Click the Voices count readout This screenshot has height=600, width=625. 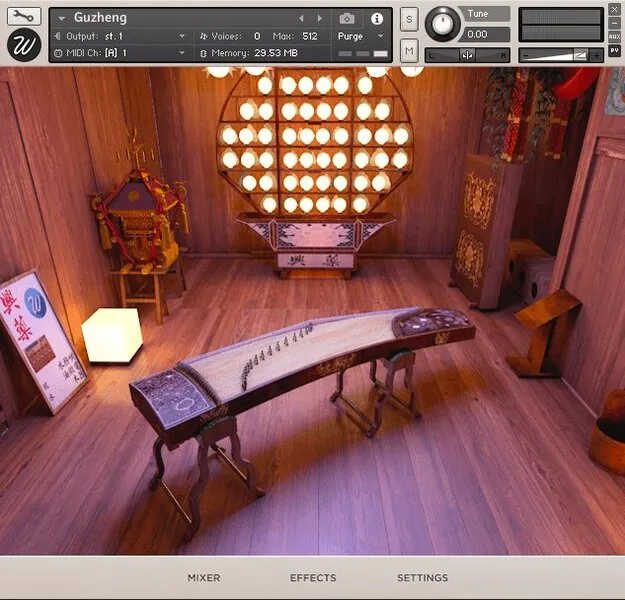[x=257, y=36]
